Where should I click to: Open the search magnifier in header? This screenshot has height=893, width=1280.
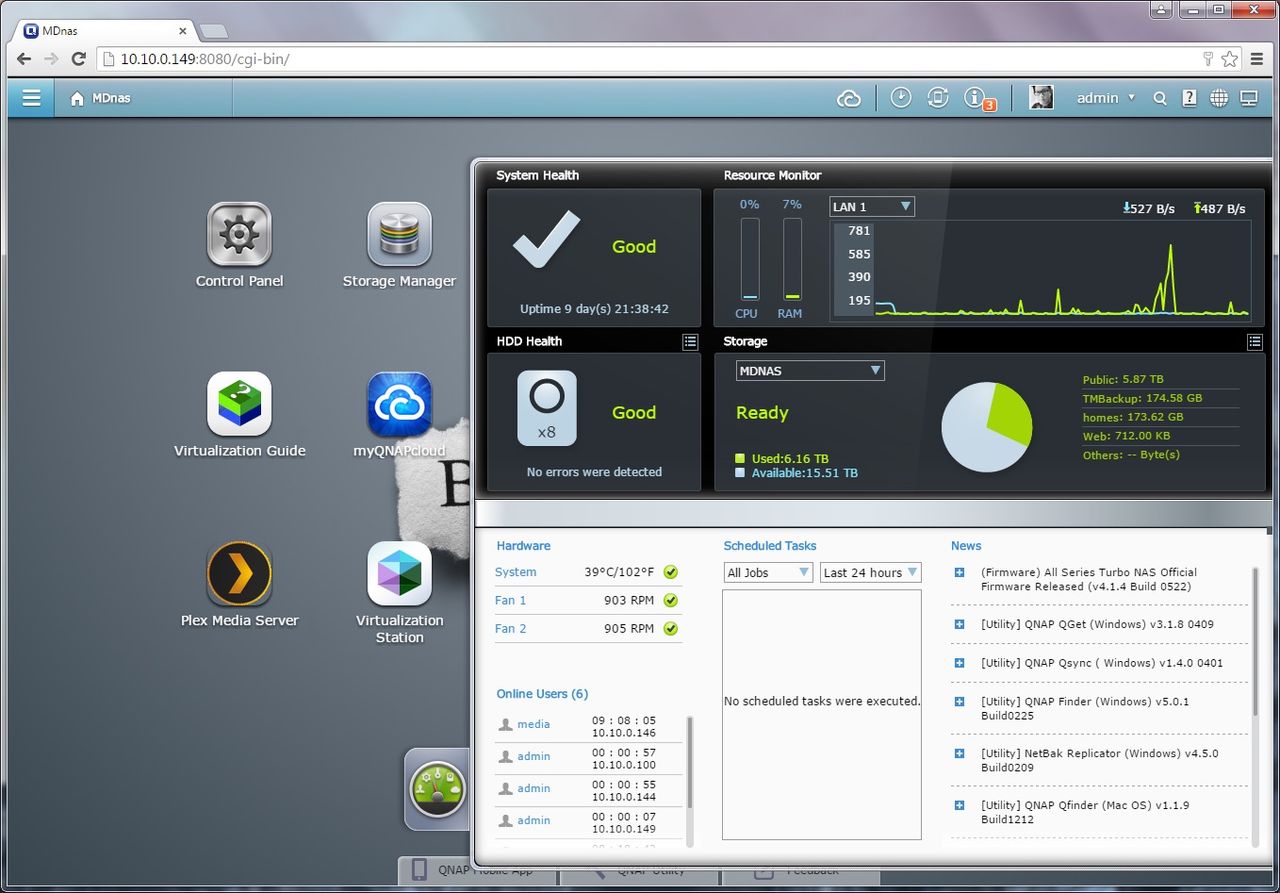coord(1160,98)
